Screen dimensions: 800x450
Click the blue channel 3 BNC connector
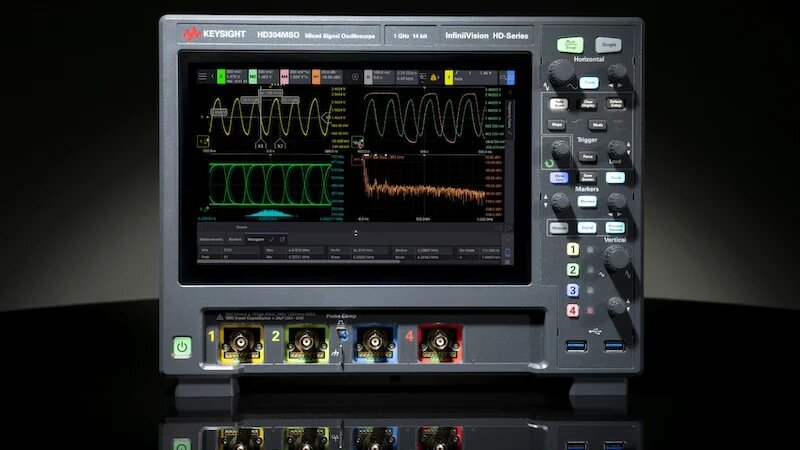coord(375,343)
